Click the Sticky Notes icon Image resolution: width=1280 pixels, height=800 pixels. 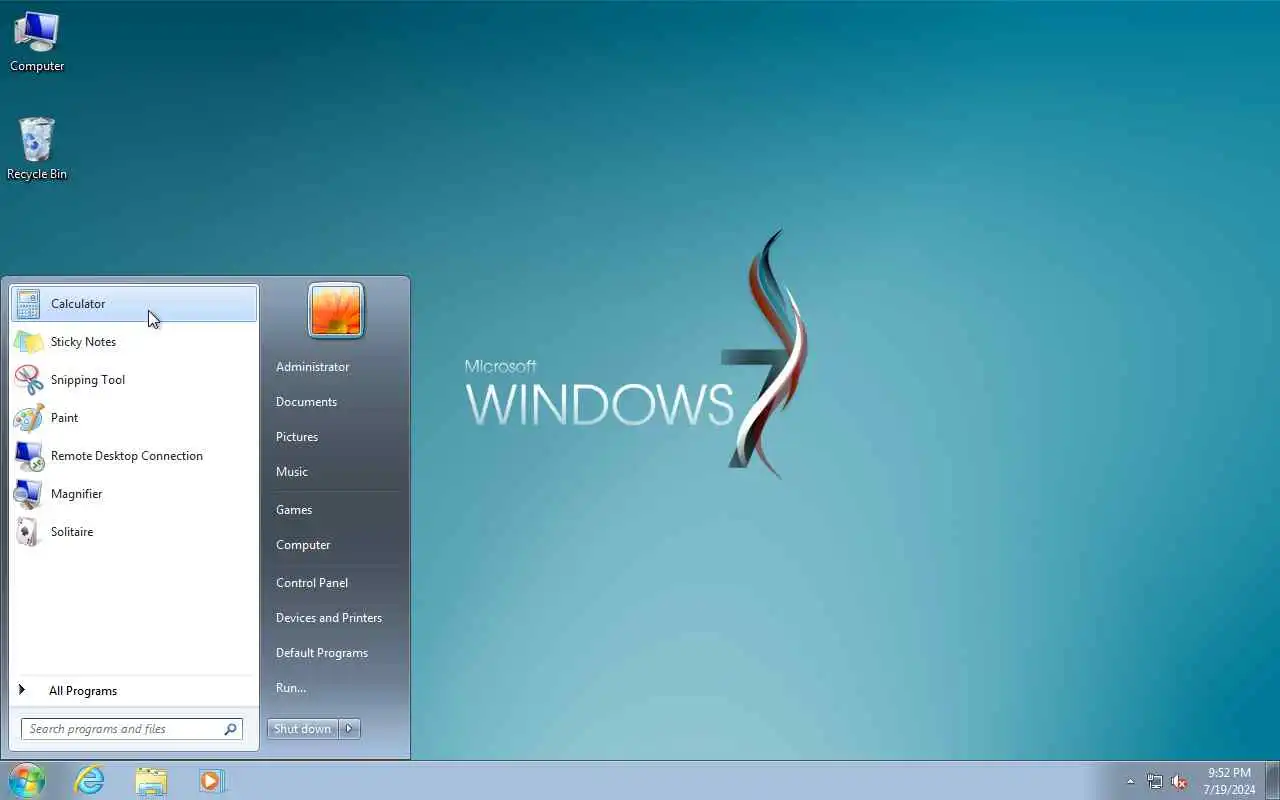(28, 342)
